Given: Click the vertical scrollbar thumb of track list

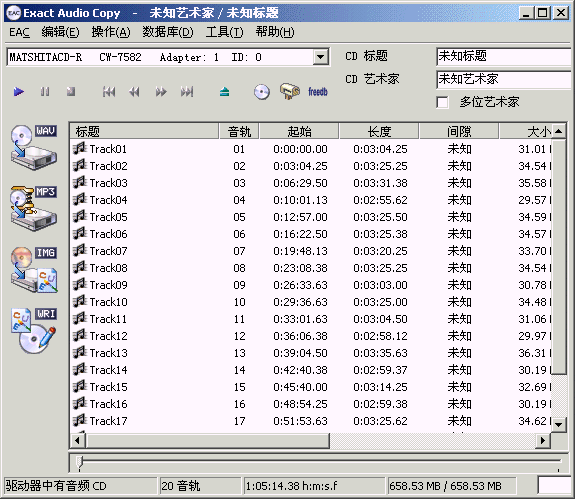Looking at the screenshot, I should tap(558, 256).
